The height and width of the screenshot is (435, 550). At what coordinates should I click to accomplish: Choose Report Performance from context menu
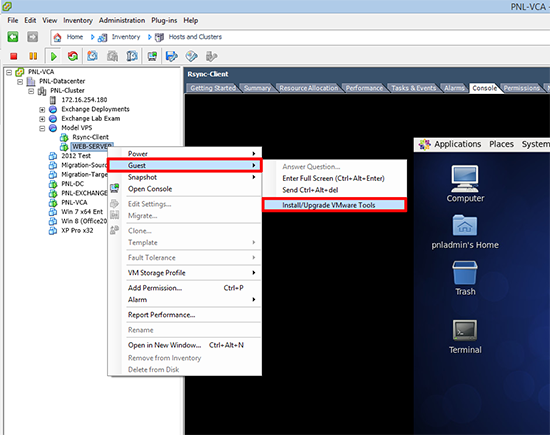[x=185, y=315]
